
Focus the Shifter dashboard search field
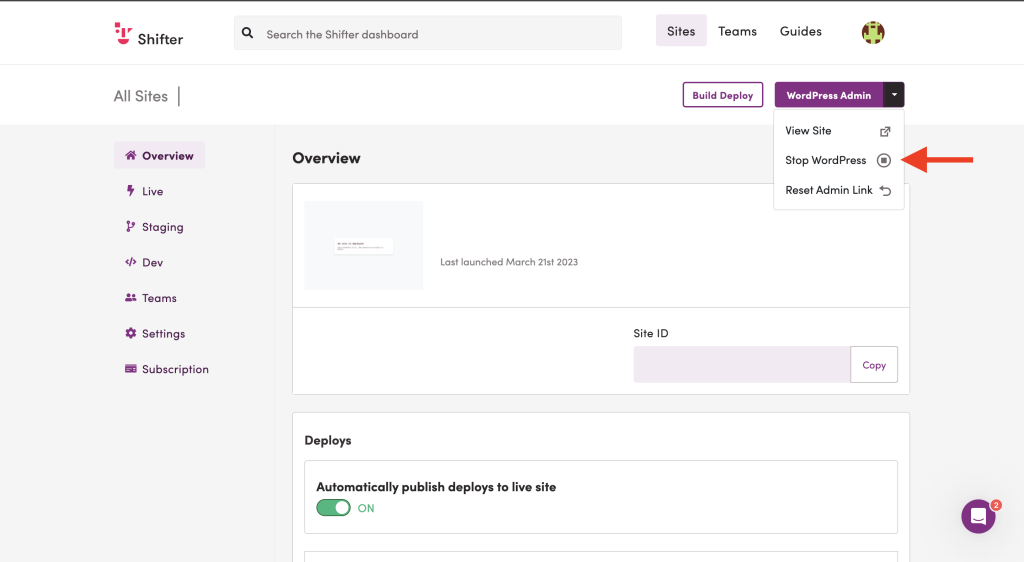coord(428,33)
